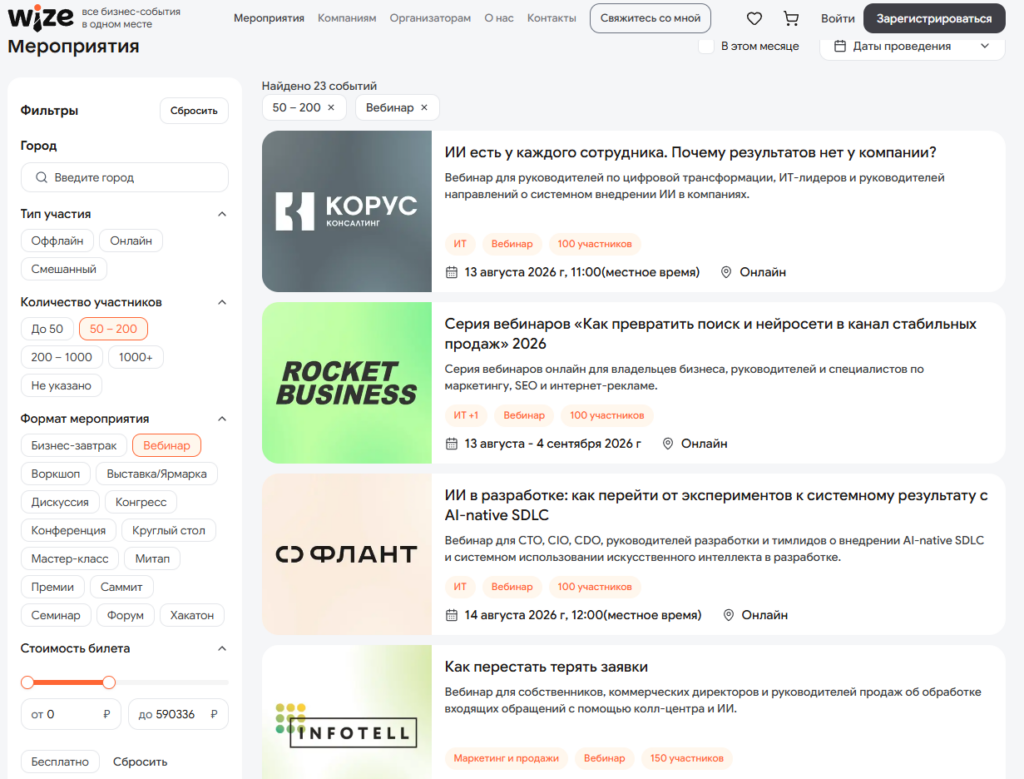Click calendar icon beside 13 августа 2026 г, 11:00
1024x779 pixels.
point(451,272)
